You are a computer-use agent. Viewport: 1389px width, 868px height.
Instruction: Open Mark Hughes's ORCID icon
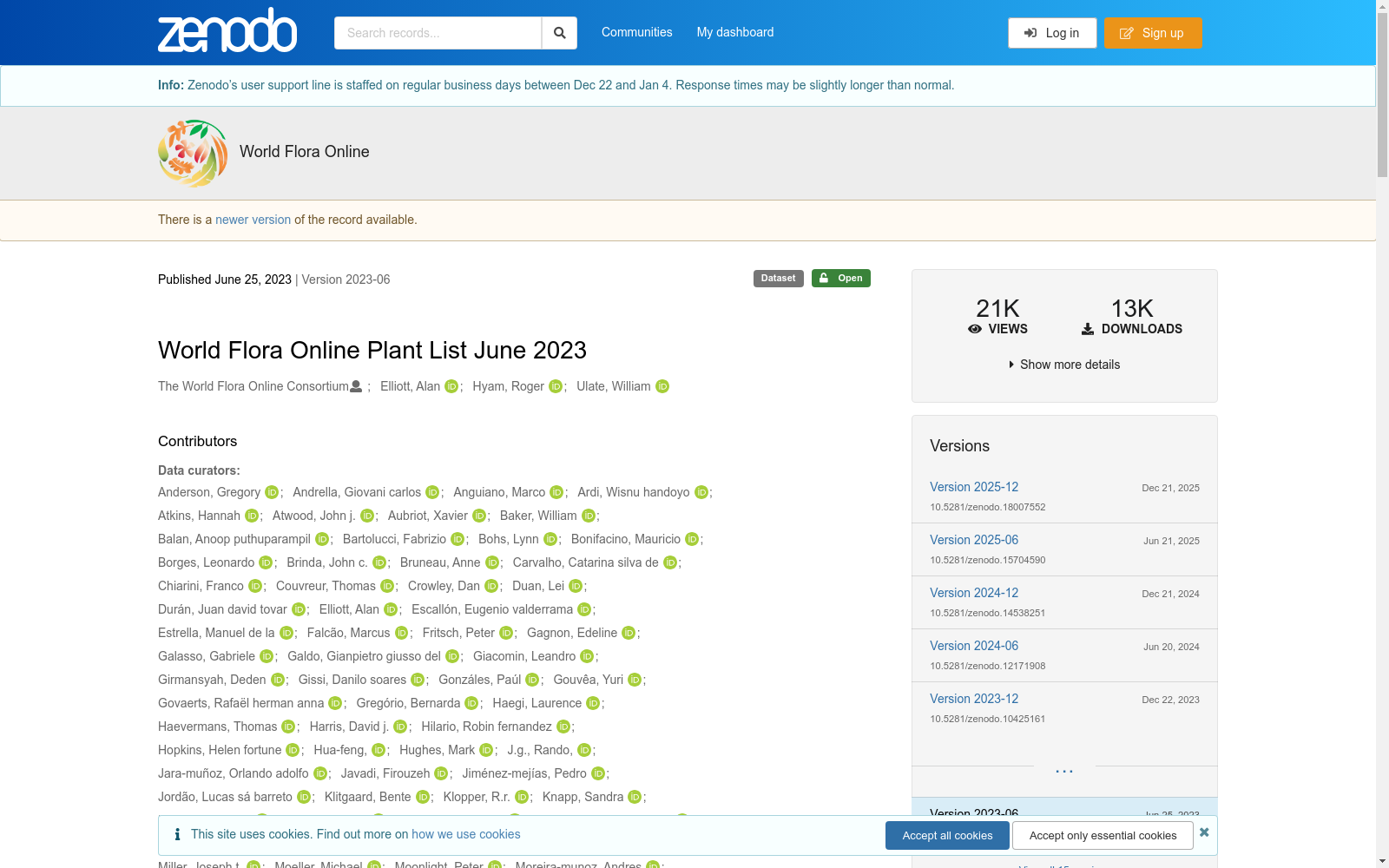[x=486, y=750]
